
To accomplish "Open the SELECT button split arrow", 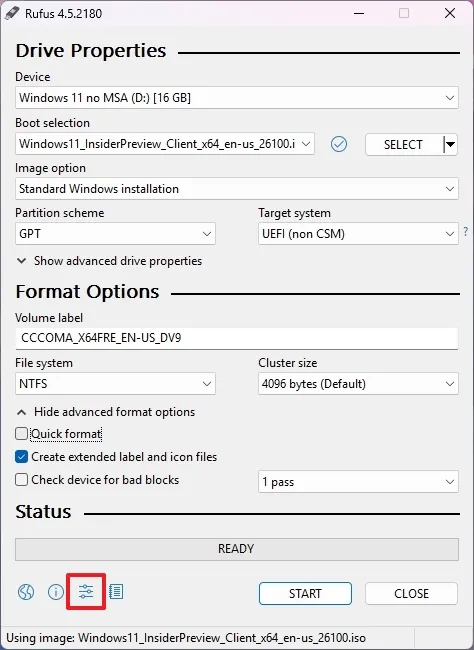I will point(450,145).
